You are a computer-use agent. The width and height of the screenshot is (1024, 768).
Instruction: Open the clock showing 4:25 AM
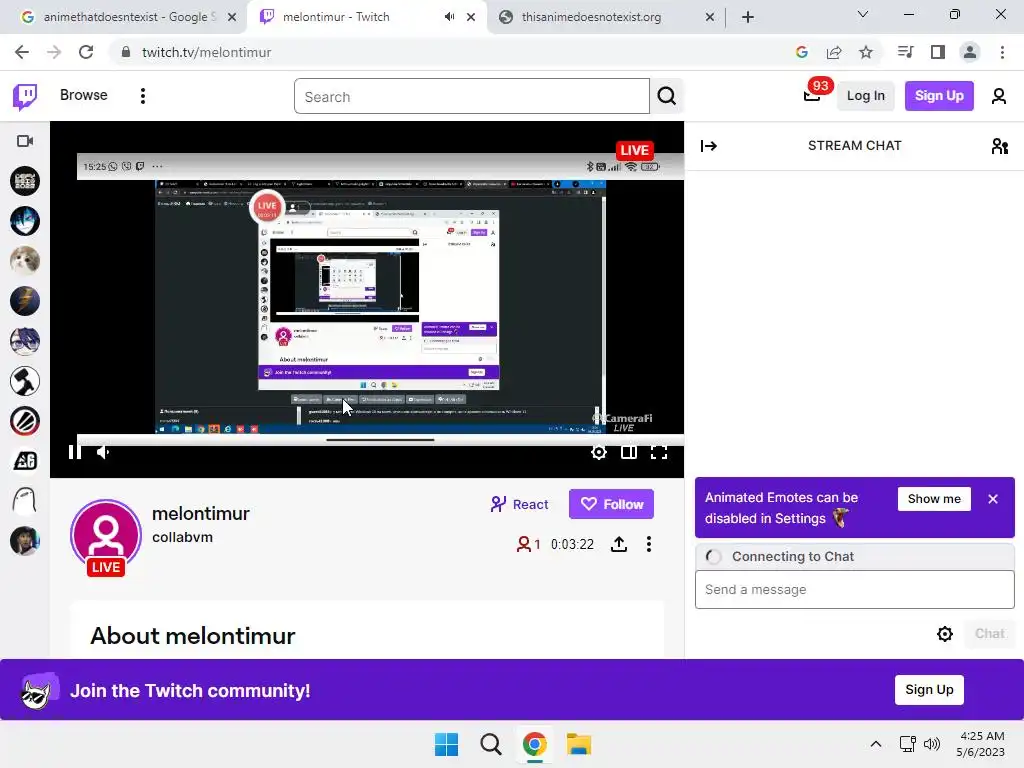coord(981,744)
